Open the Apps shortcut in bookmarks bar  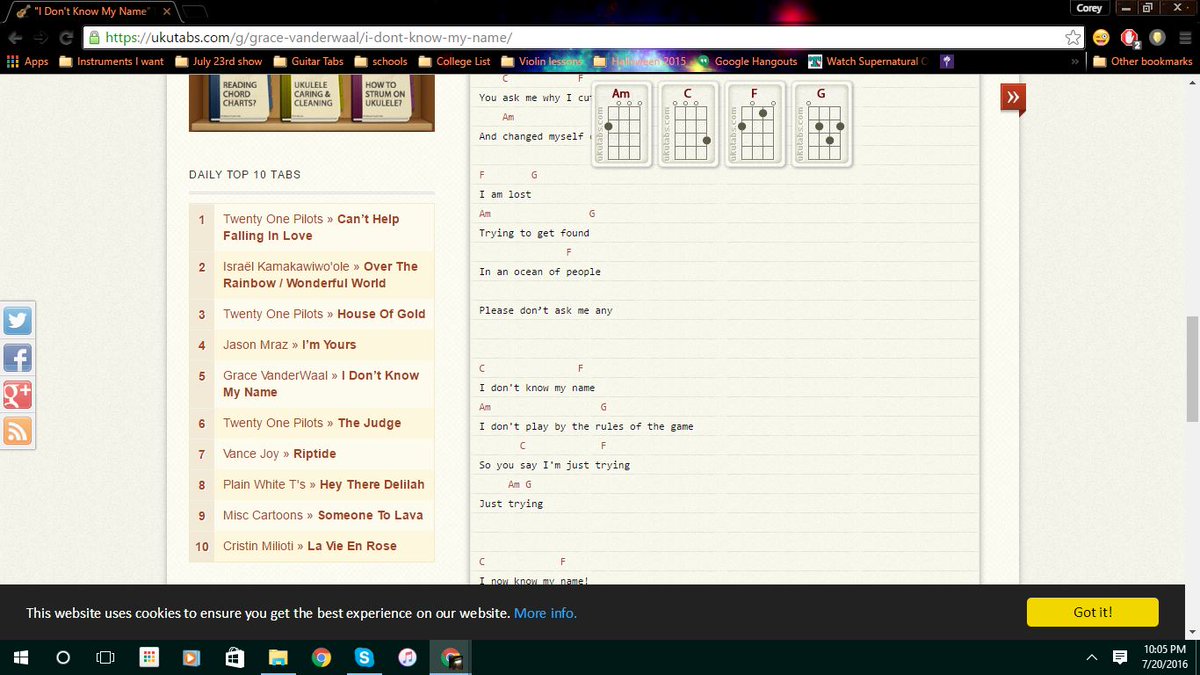point(27,61)
